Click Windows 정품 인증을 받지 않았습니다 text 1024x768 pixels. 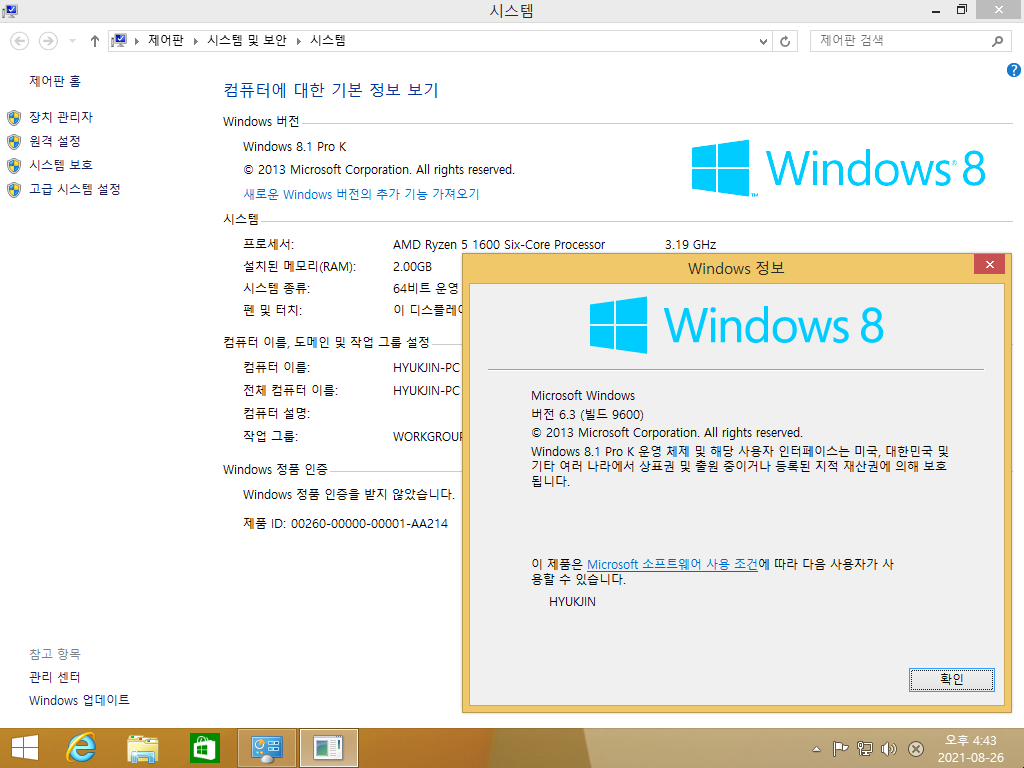coord(349,495)
